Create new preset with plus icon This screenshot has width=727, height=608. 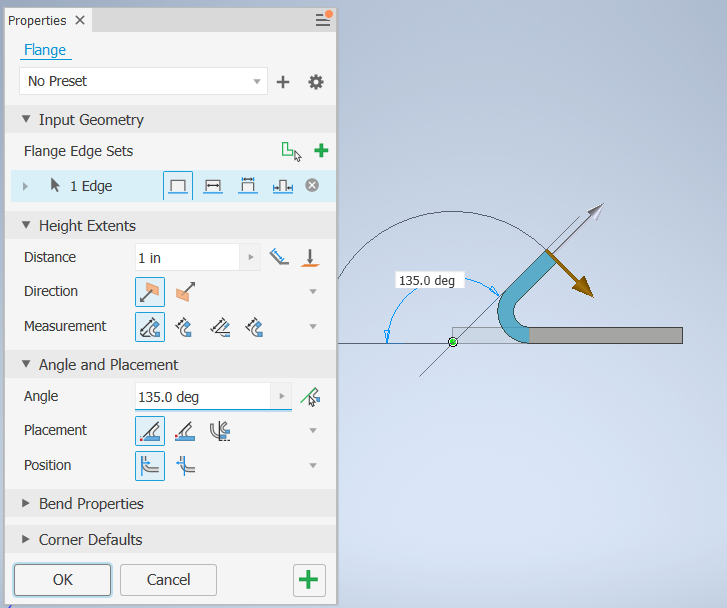tap(283, 82)
